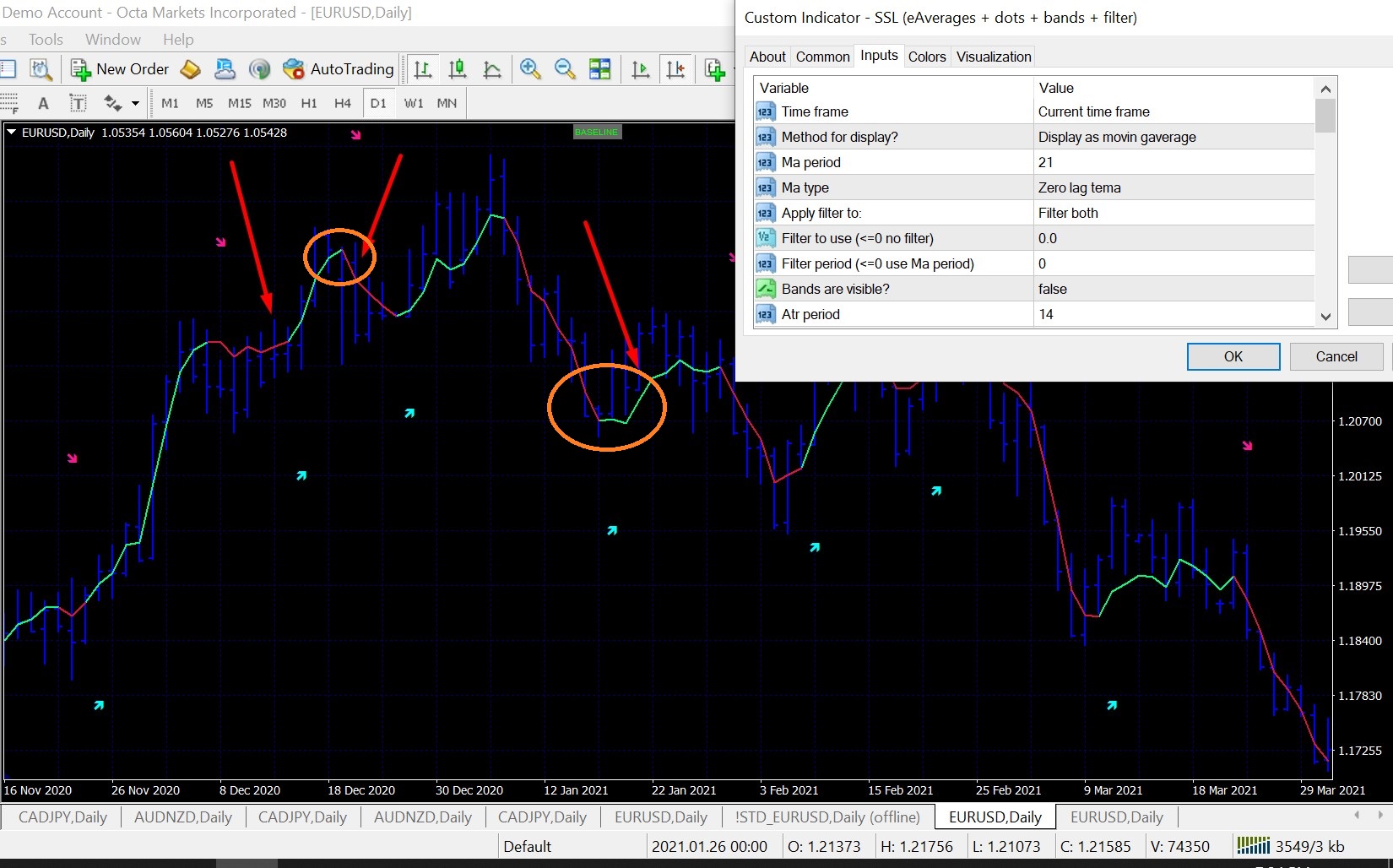Cancel the indicator settings dialog

1336,355
